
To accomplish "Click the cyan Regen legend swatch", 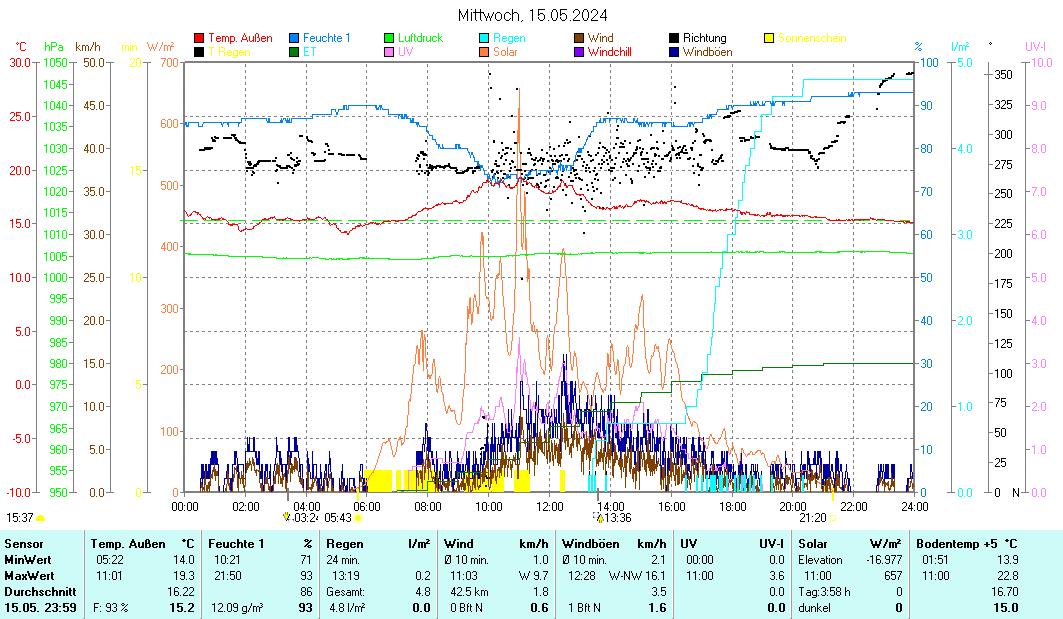I will click(x=483, y=39).
